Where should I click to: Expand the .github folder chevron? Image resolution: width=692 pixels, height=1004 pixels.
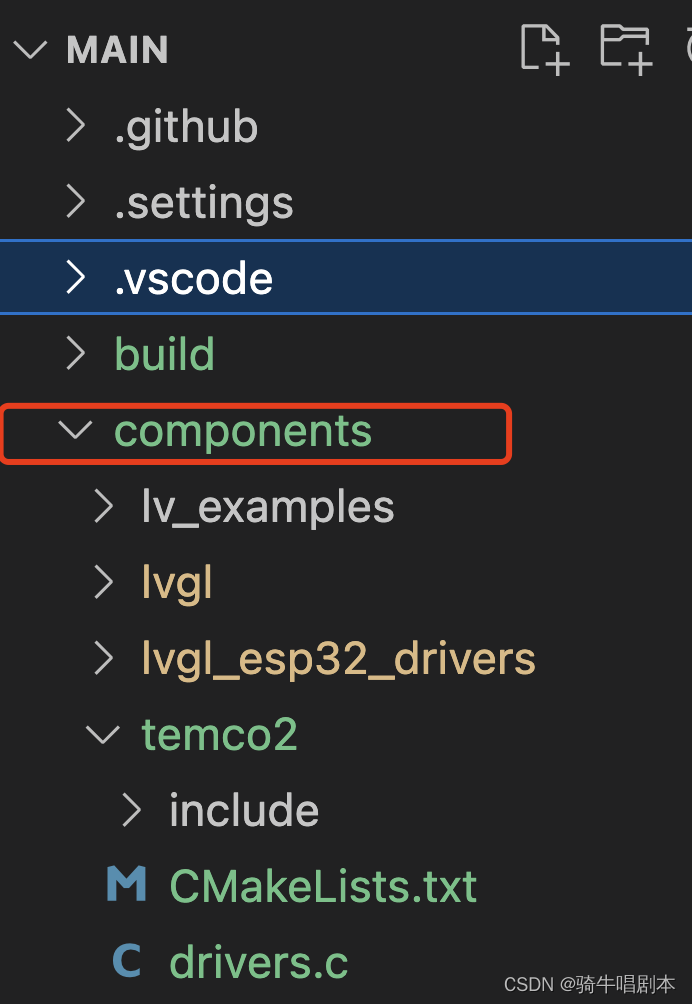pyautogui.click(x=76, y=126)
